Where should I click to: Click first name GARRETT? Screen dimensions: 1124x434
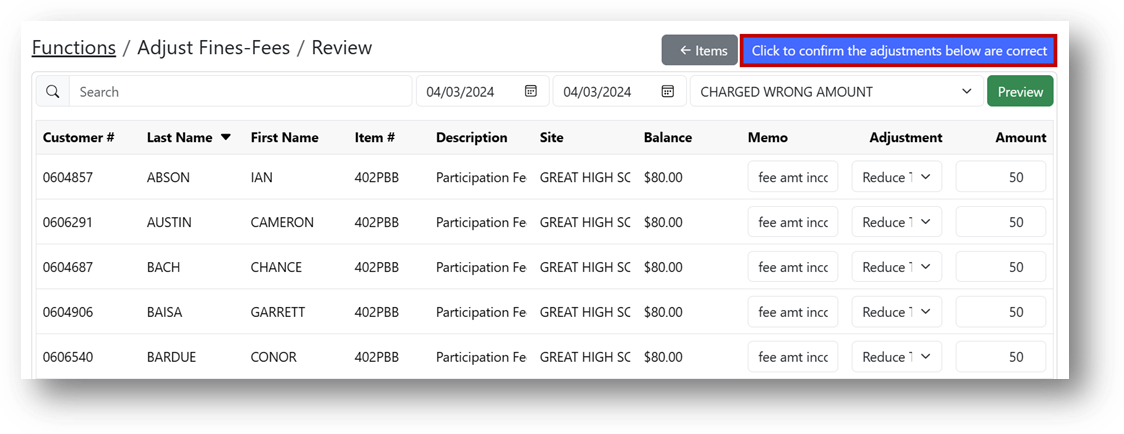pyautogui.click(x=278, y=312)
